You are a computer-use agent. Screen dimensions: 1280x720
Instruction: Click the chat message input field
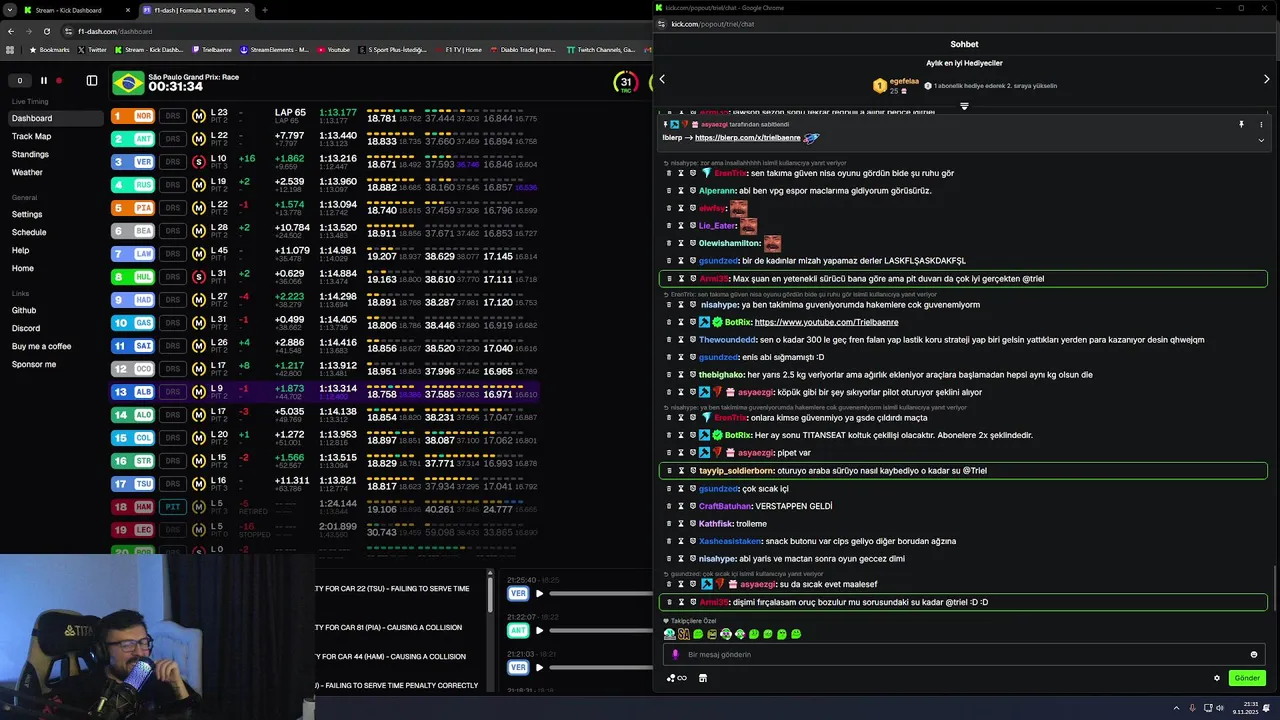click(x=964, y=655)
